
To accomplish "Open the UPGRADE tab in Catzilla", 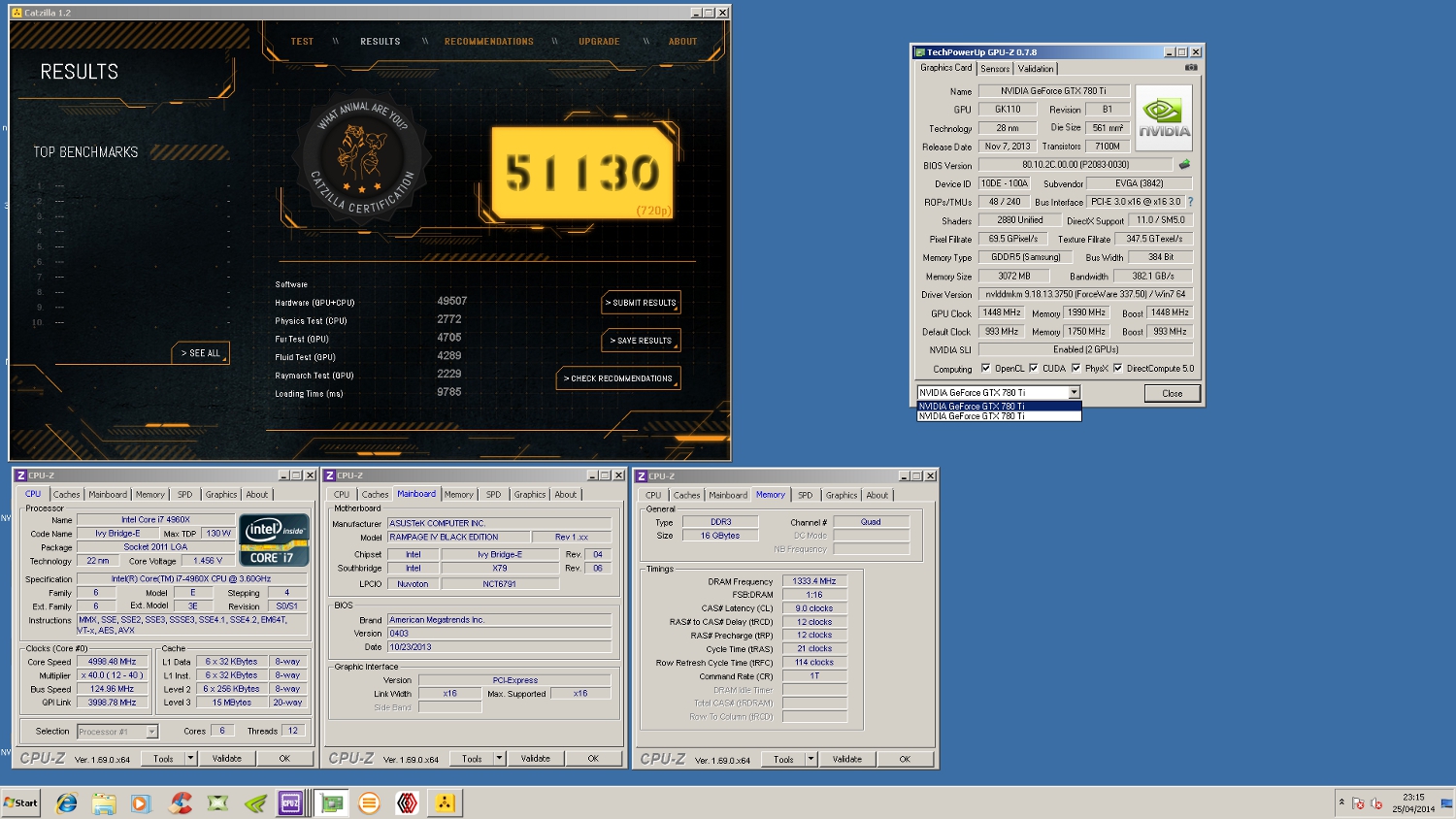I will pyautogui.click(x=599, y=42).
